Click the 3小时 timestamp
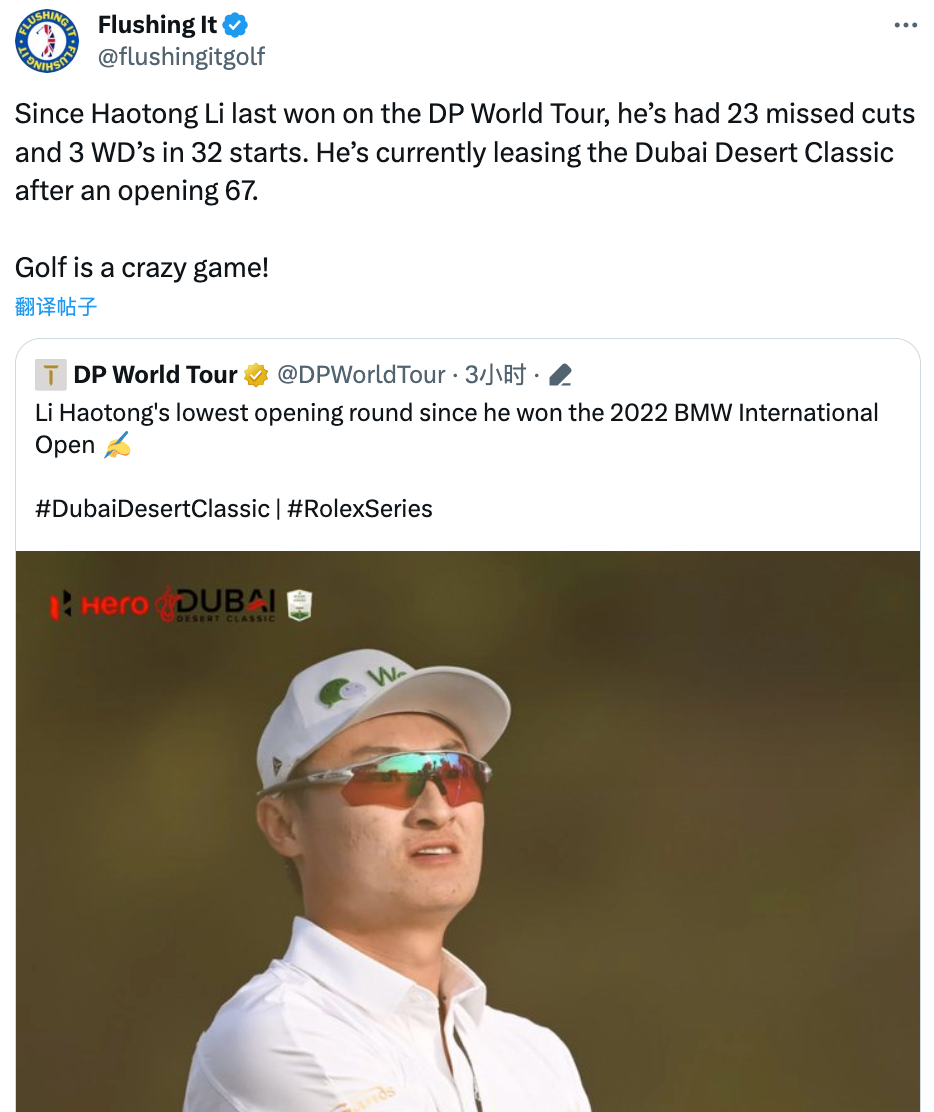This screenshot has width=934, height=1112. point(495,375)
